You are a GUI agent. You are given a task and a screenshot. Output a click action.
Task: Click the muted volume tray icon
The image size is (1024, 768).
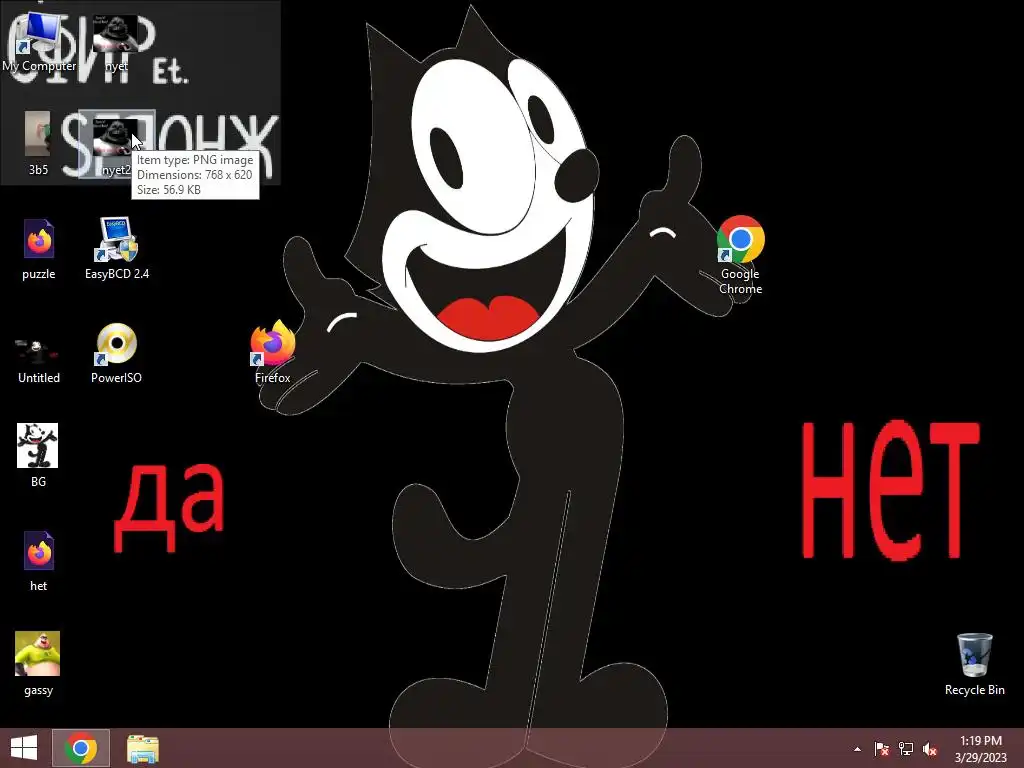(930, 749)
